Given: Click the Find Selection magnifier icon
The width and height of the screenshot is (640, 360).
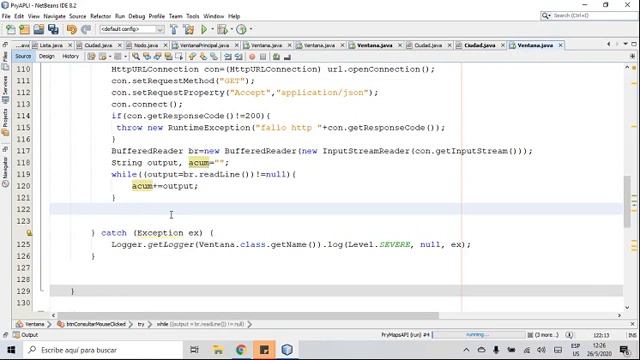Looking at the screenshot, I should point(136,56).
